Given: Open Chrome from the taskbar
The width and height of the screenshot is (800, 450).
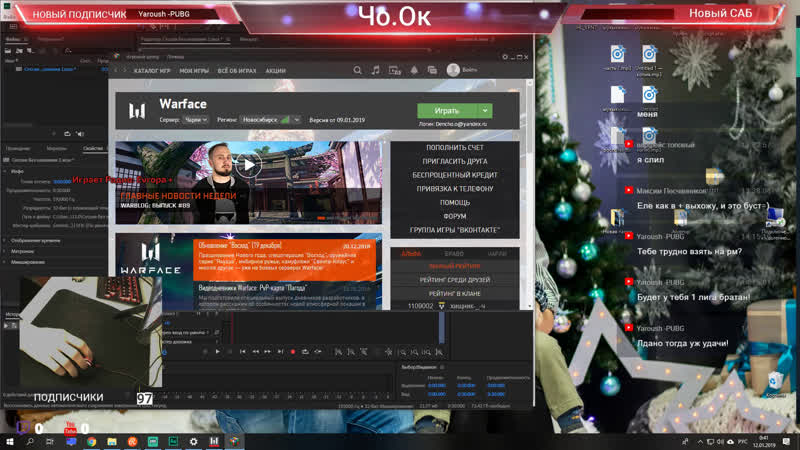Looking at the screenshot, I should [91, 441].
